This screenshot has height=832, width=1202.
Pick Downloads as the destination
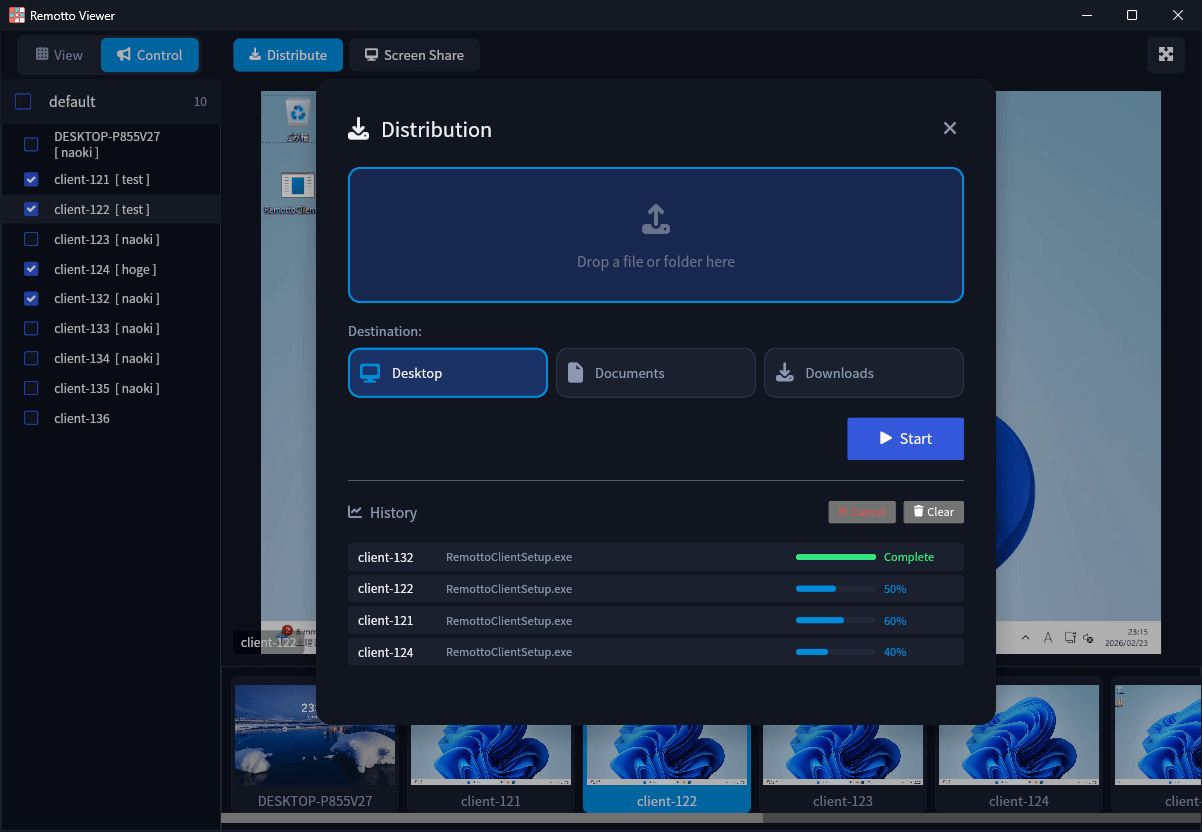(863, 373)
